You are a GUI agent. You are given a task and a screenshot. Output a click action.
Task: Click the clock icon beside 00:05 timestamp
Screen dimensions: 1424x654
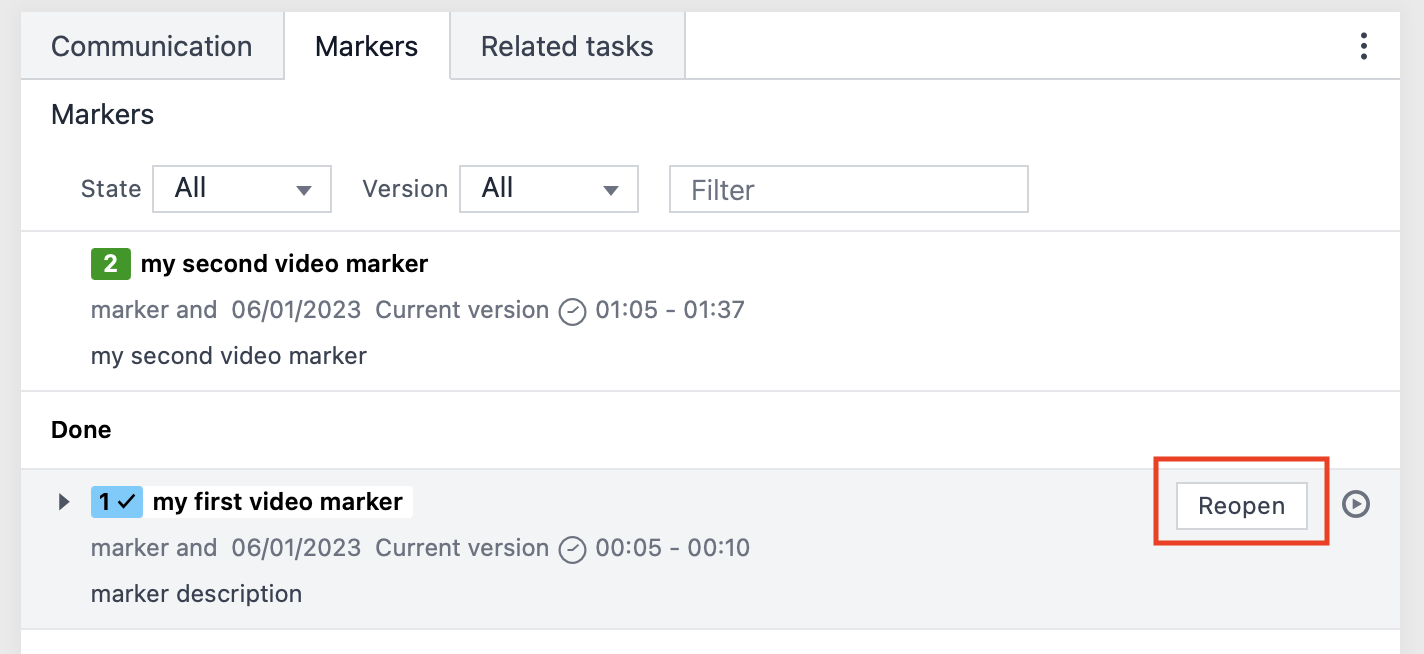tap(572, 550)
